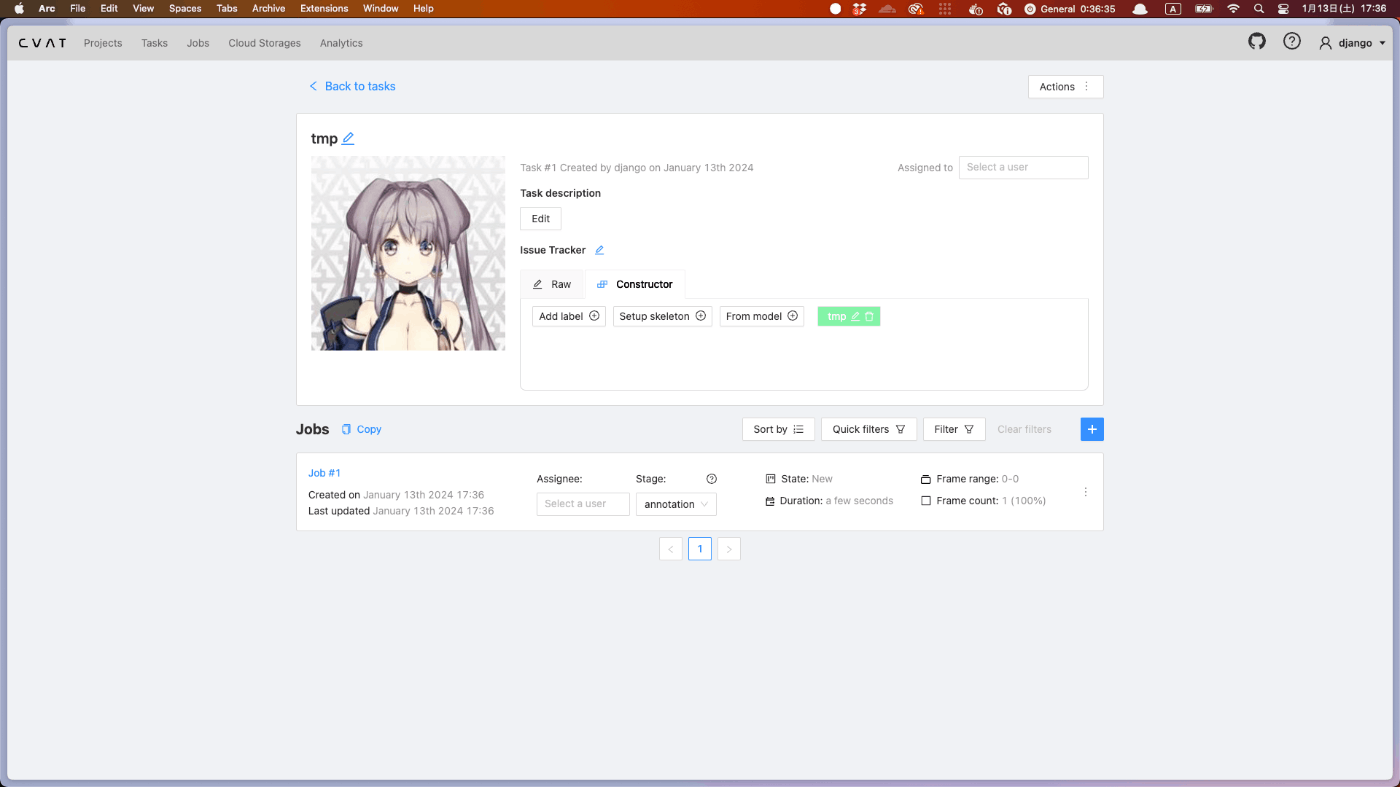Open the Filter builder
Screen dimensions: 1400x787
pyautogui.click(x=954, y=429)
